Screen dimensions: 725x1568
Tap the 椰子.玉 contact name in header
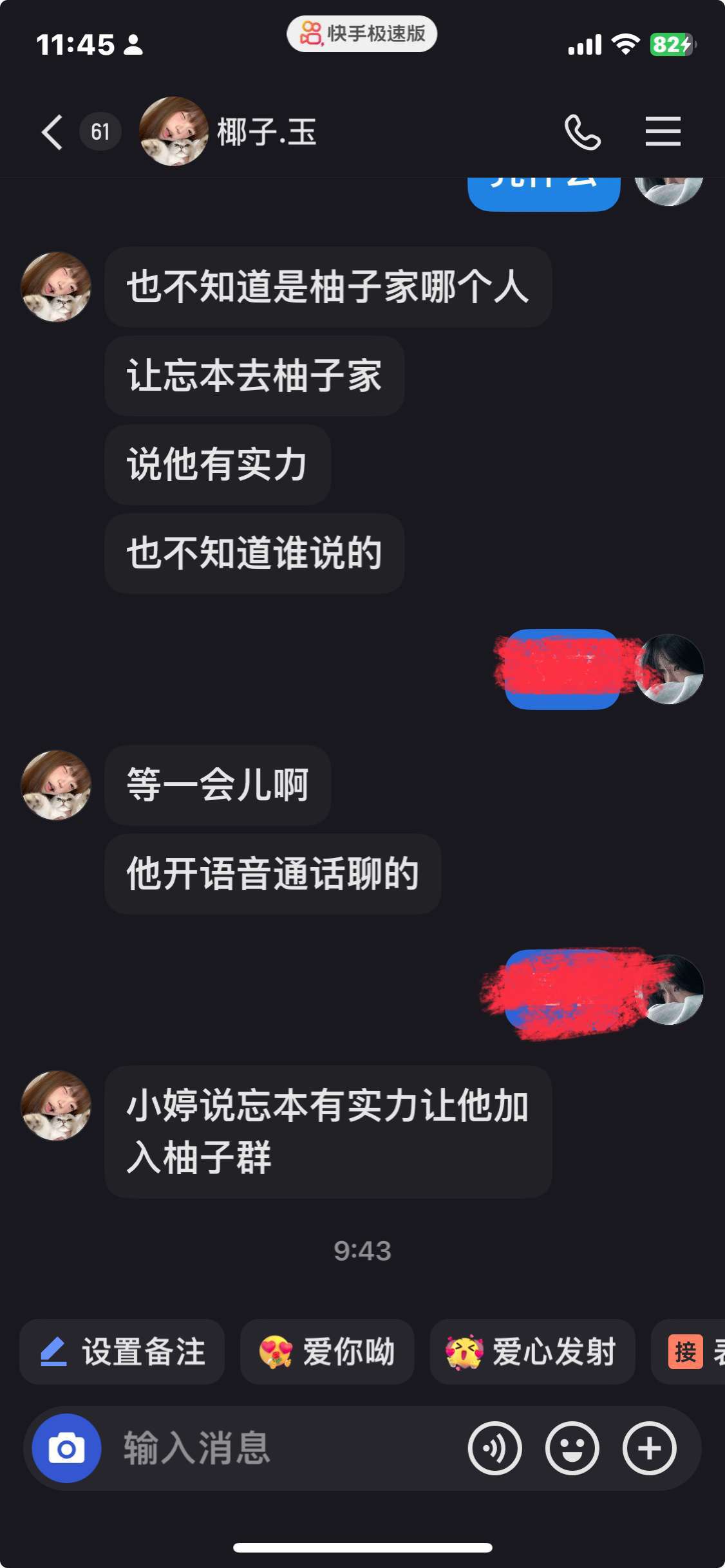(267, 132)
